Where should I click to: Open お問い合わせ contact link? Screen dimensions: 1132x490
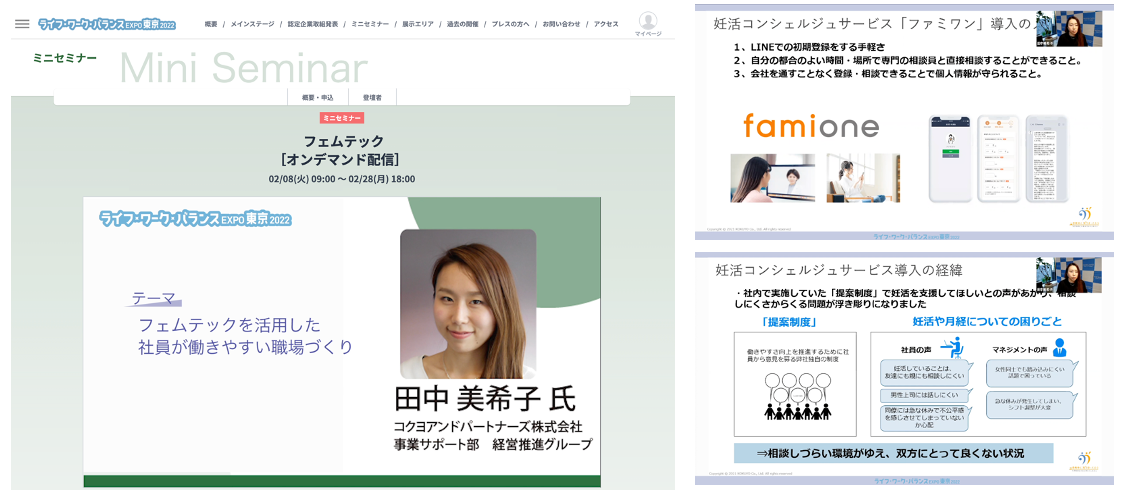click(561, 24)
